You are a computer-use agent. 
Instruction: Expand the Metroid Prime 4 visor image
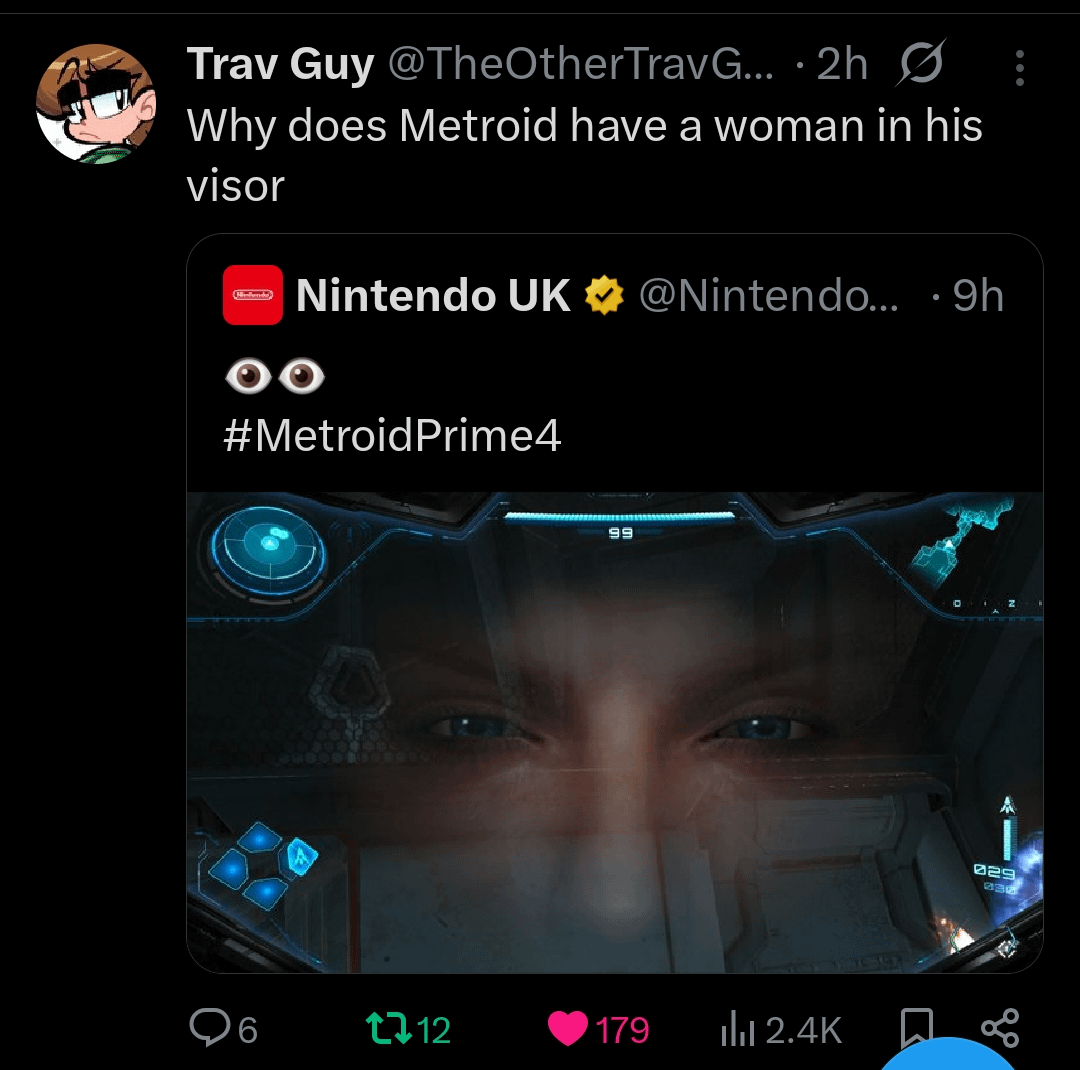coord(614,731)
